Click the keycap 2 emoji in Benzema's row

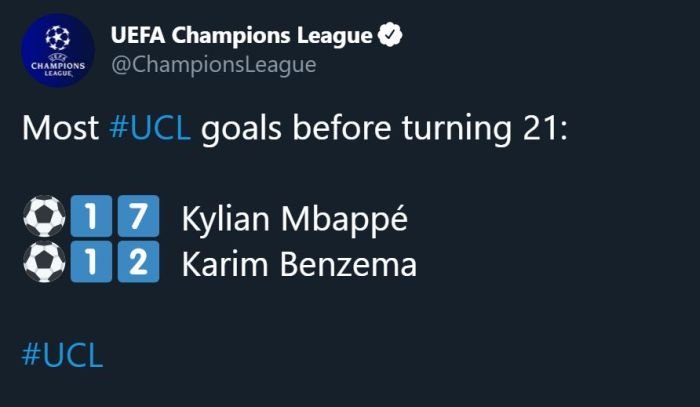point(138,262)
